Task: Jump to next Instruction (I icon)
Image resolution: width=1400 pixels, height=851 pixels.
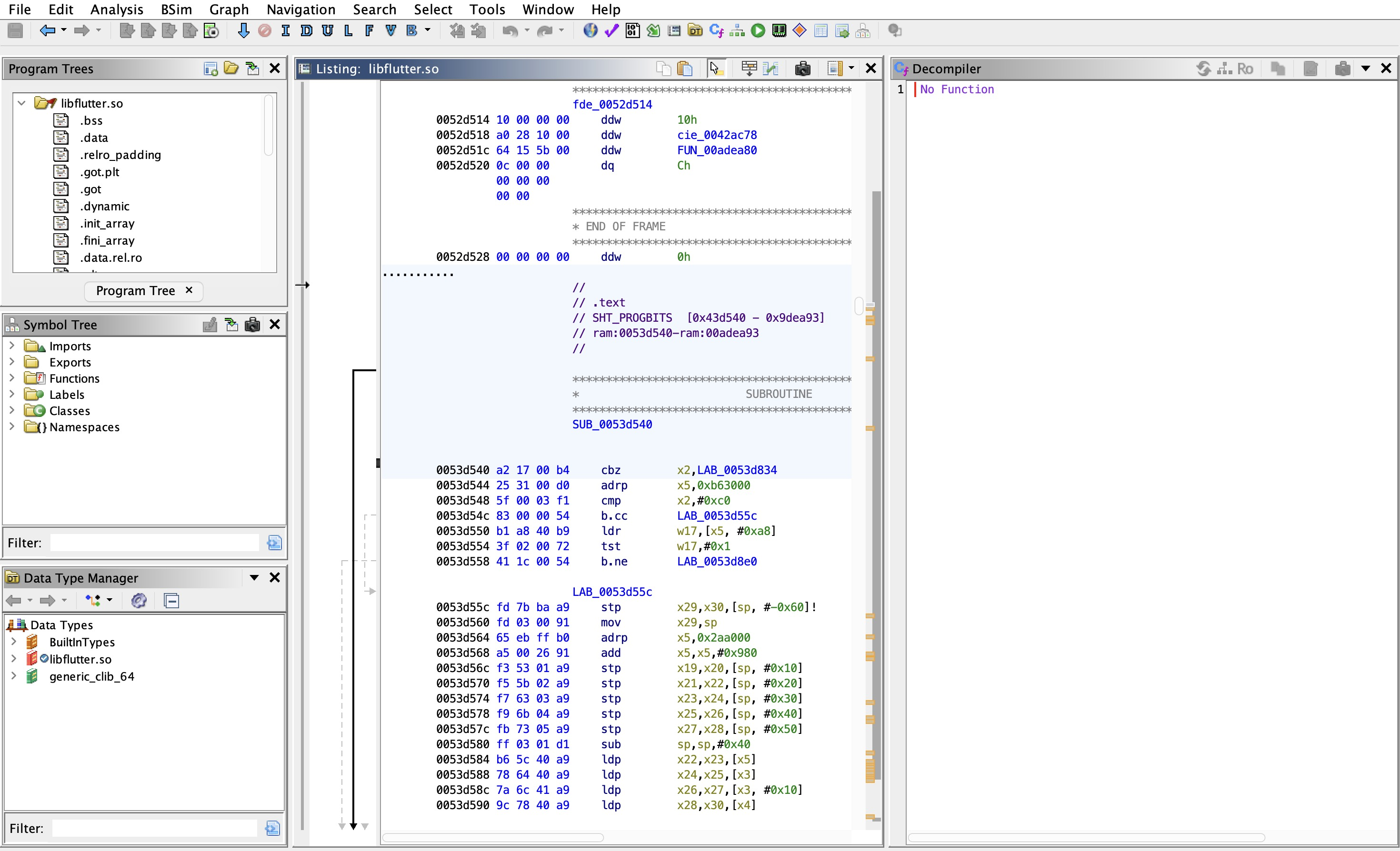Action: [x=285, y=30]
